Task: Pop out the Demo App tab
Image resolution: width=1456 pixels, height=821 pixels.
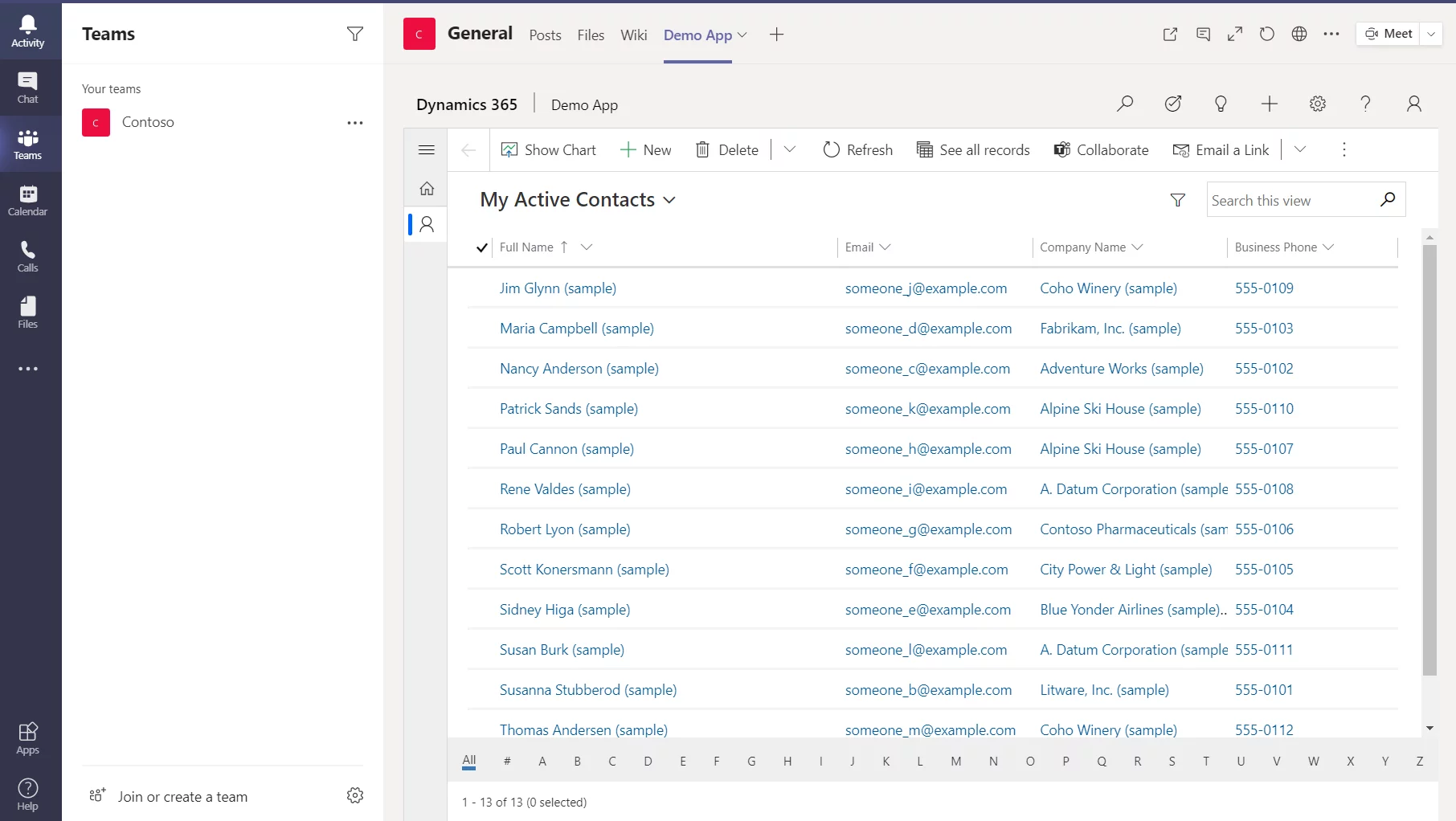Action: pos(1170,34)
